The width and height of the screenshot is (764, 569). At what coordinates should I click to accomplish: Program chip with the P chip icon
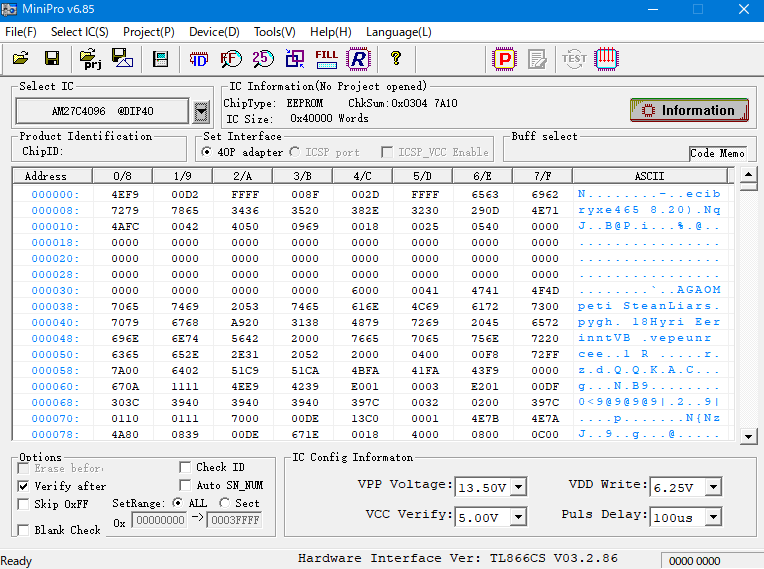click(x=504, y=59)
